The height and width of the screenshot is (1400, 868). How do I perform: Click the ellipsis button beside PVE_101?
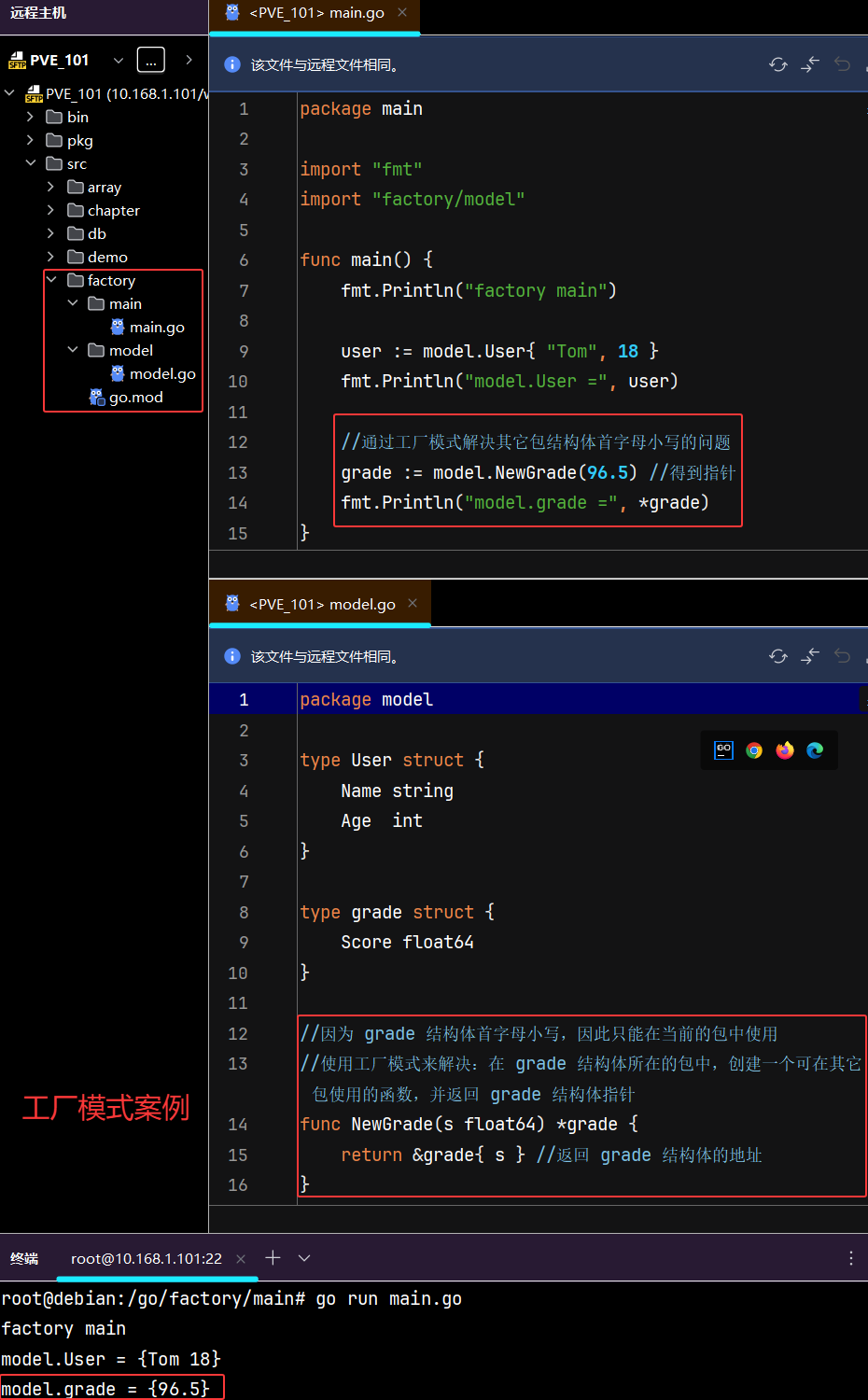150,61
